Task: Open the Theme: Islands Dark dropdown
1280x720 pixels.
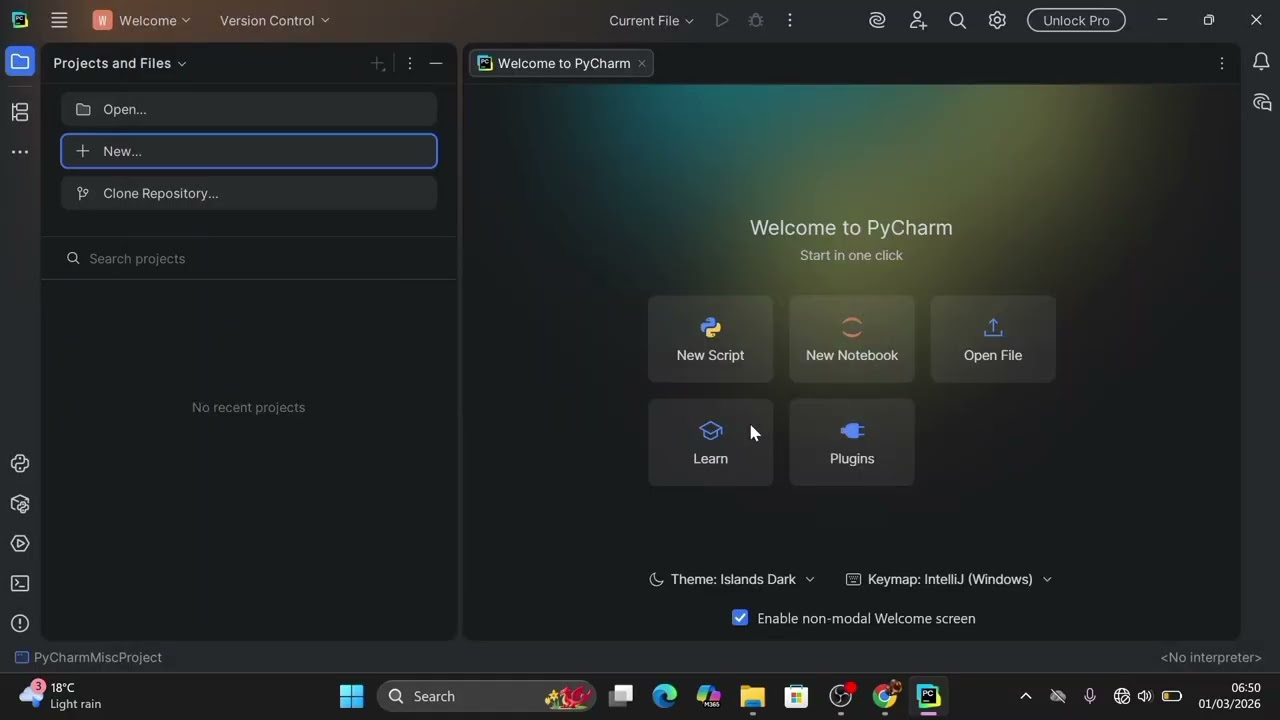Action: click(732, 579)
